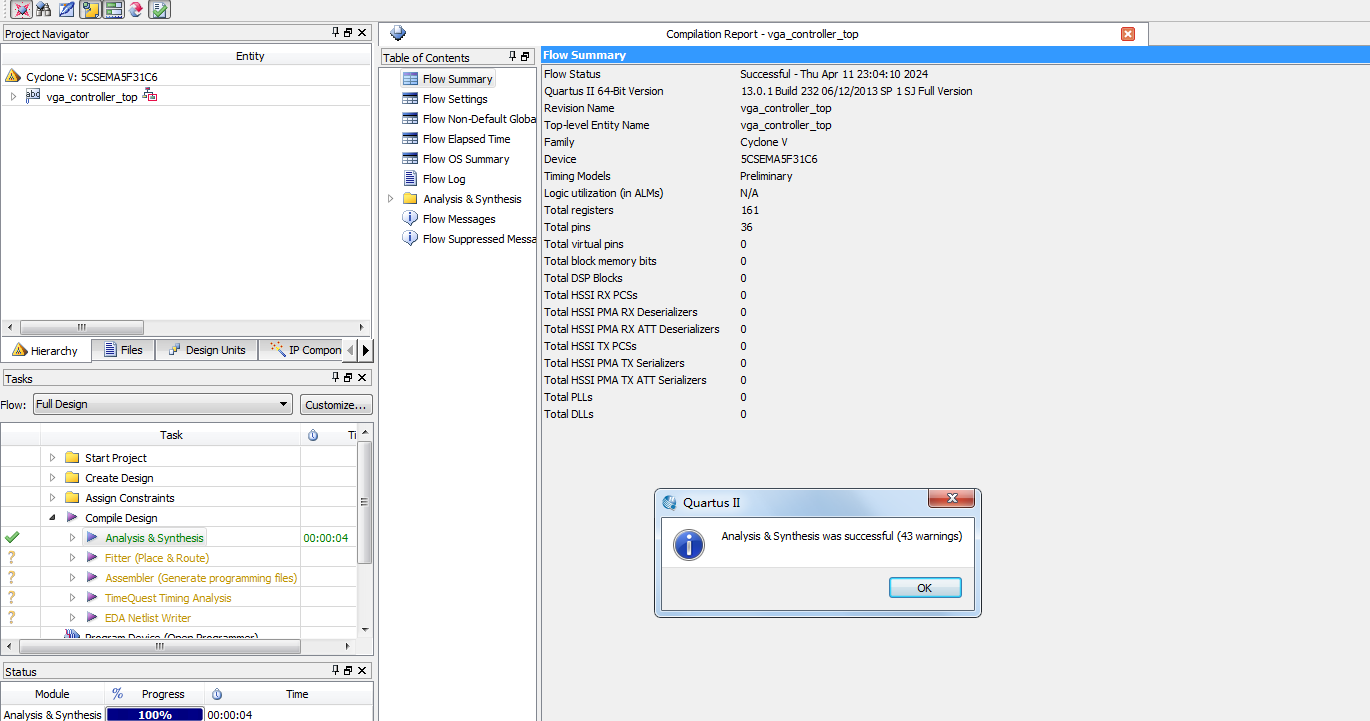
Task: Float the Tasks panel
Action: (348, 378)
